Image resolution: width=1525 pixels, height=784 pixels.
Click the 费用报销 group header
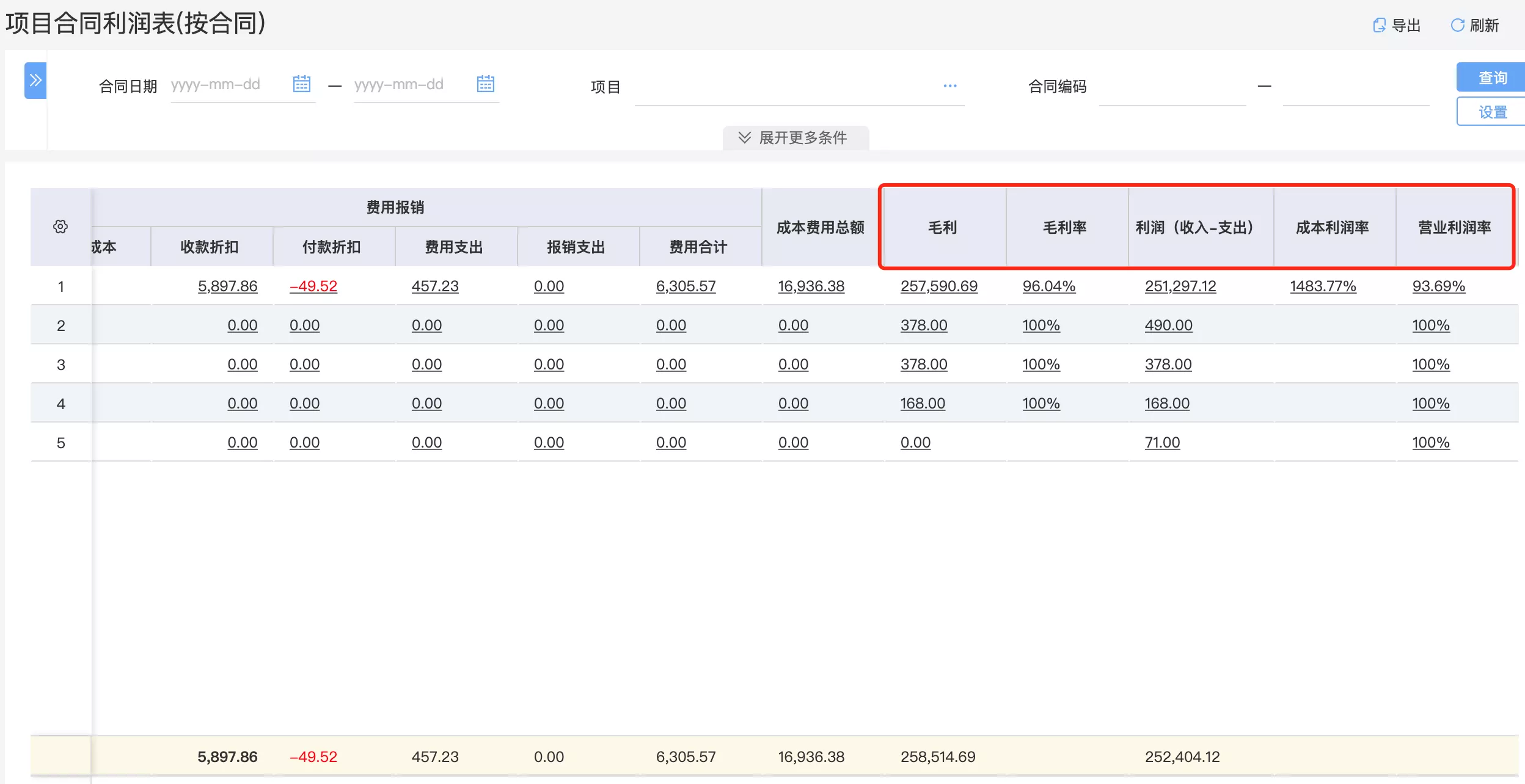click(395, 208)
